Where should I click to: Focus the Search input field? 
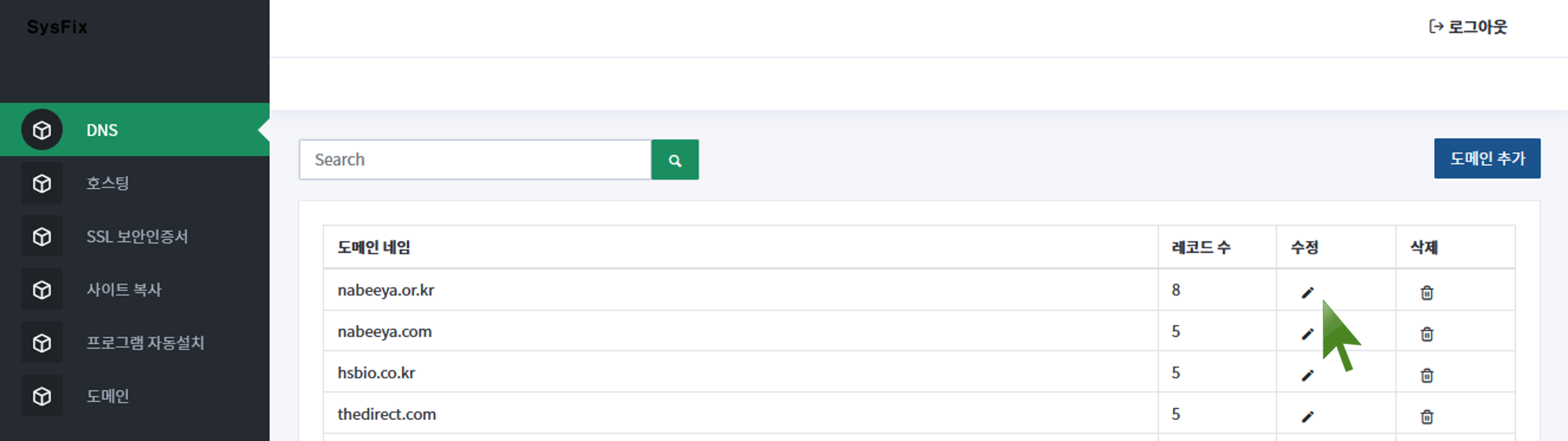click(475, 160)
